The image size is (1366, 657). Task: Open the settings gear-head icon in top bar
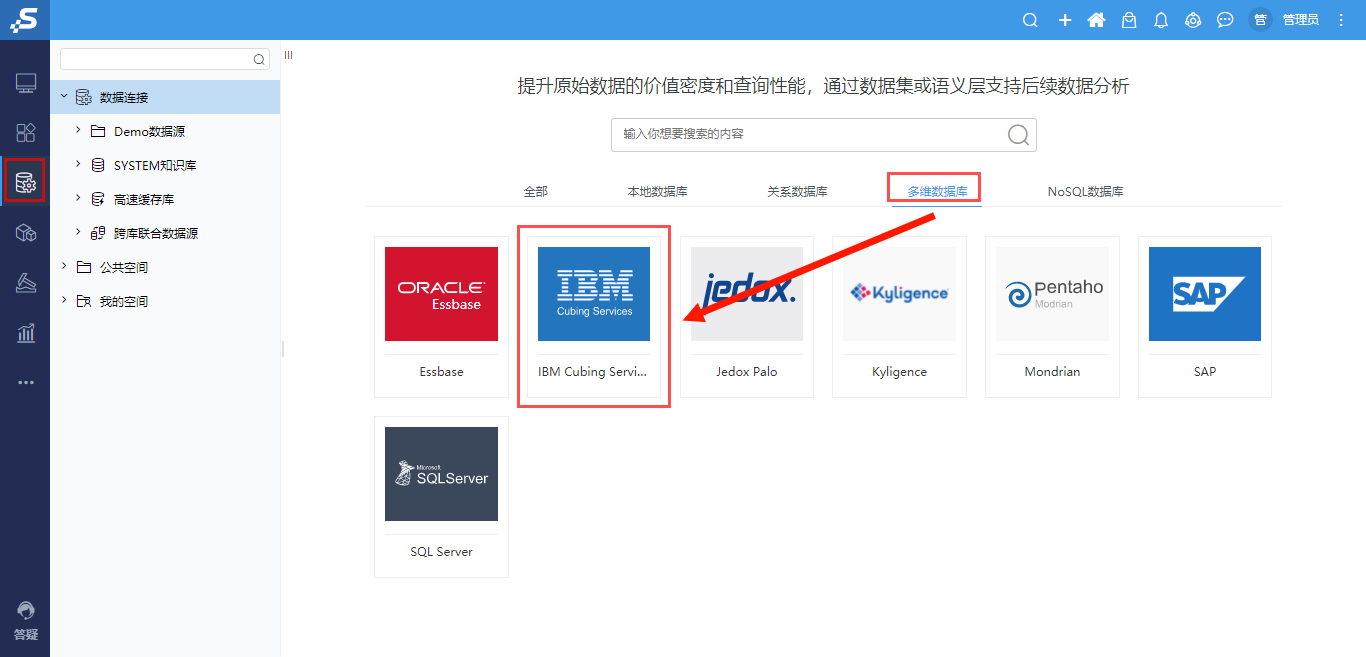[1193, 20]
